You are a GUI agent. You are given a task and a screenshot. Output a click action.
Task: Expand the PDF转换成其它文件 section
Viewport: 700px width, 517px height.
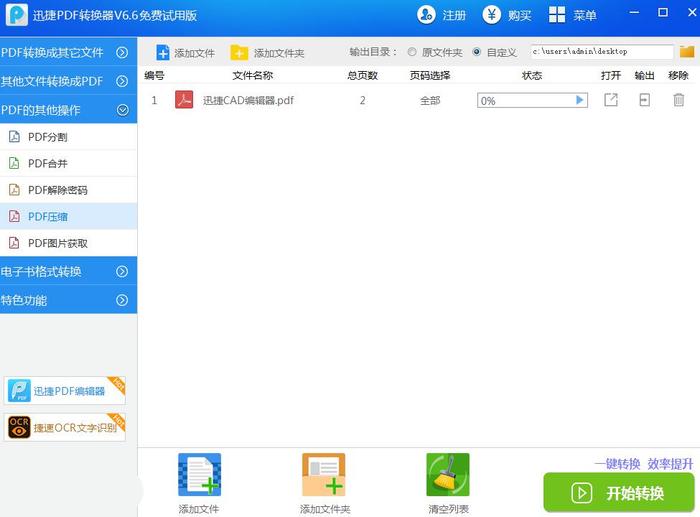coord(68,52)
